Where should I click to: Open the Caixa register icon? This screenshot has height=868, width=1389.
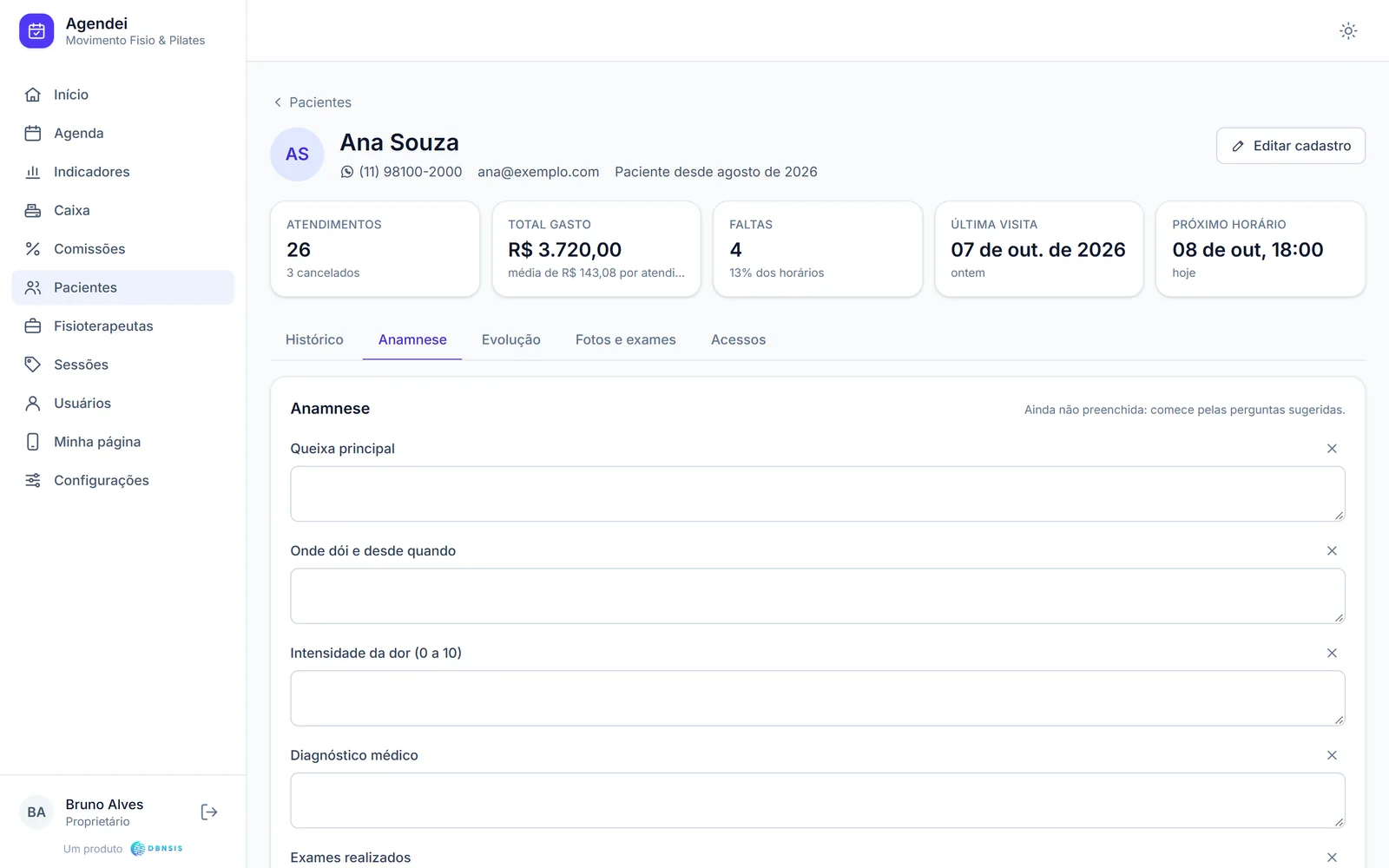(x=33, y=210)
